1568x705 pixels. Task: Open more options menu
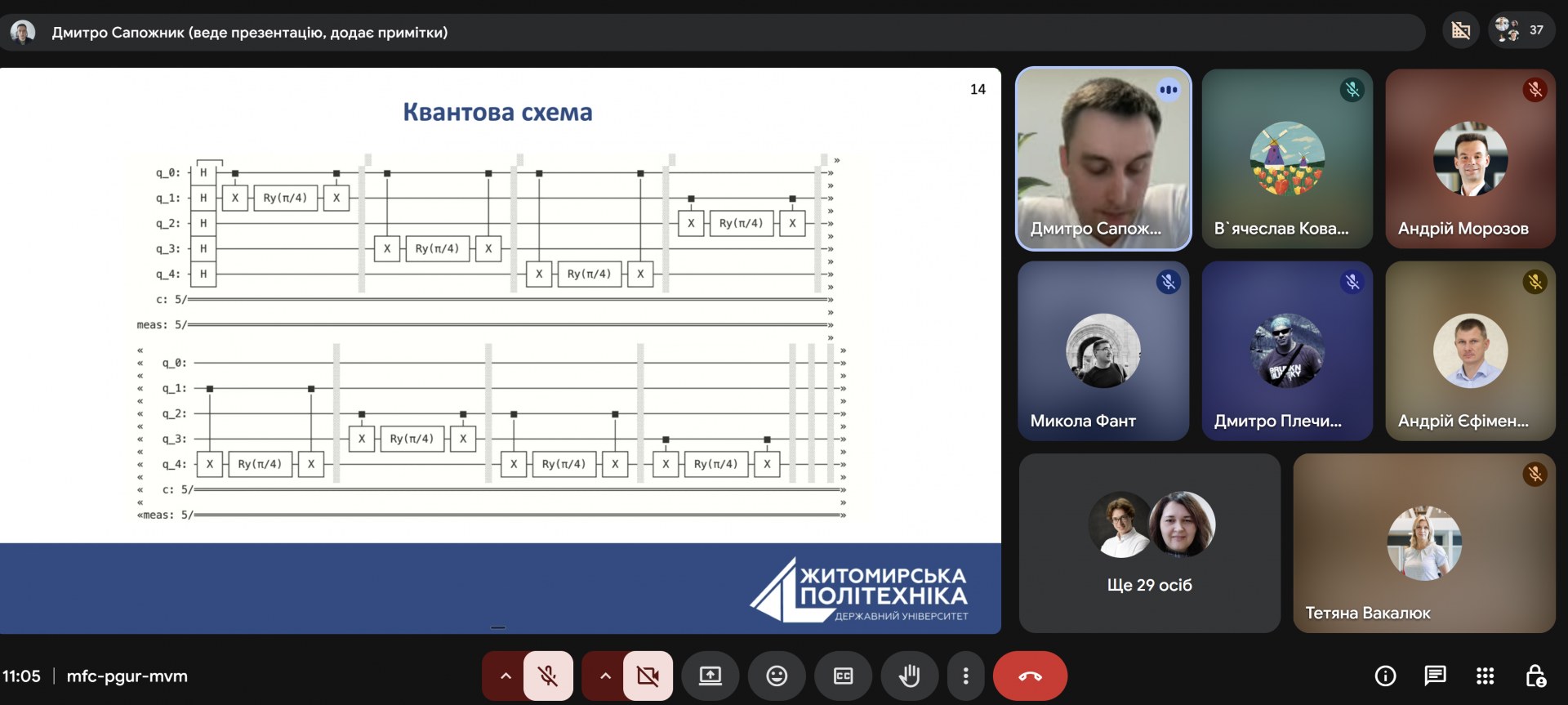(x=965, y=676)
